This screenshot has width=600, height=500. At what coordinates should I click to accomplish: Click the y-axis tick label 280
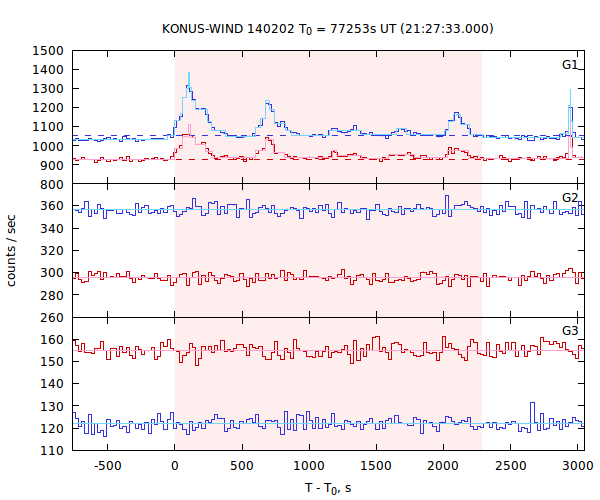pos(52,295)
